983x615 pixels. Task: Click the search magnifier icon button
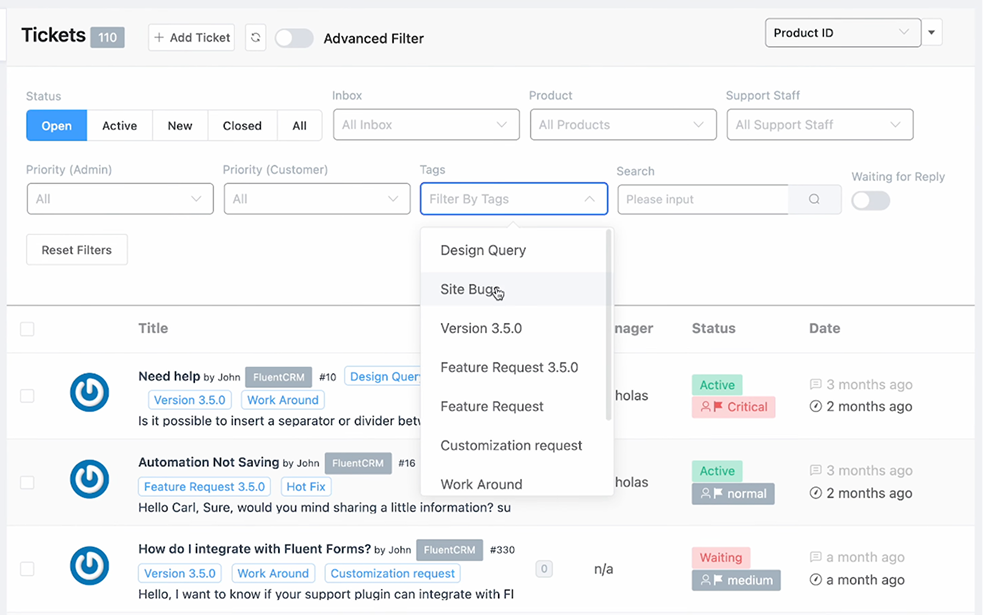point(814,199)
